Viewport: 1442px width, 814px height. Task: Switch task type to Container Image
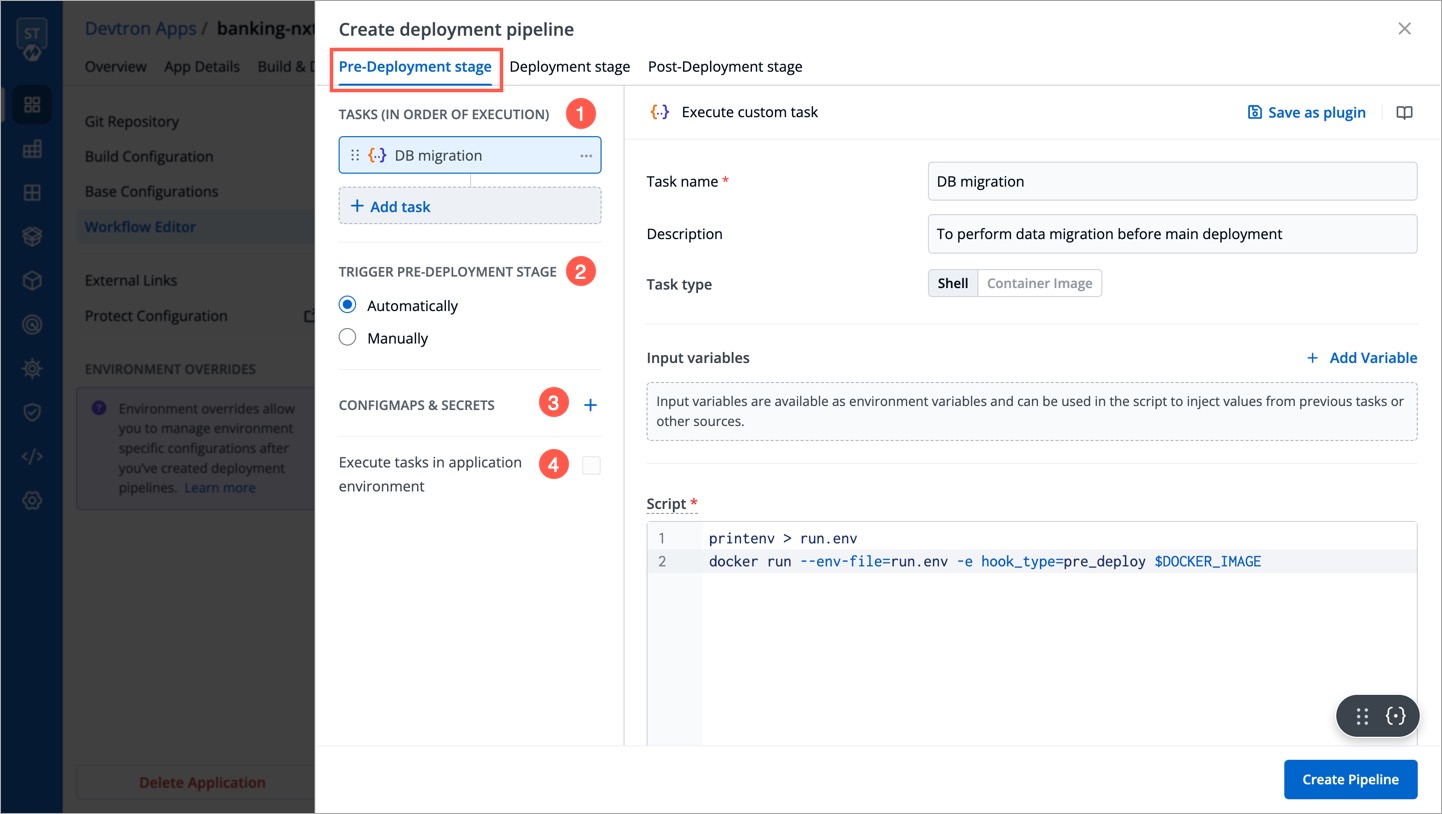[x=1039, y=283]
